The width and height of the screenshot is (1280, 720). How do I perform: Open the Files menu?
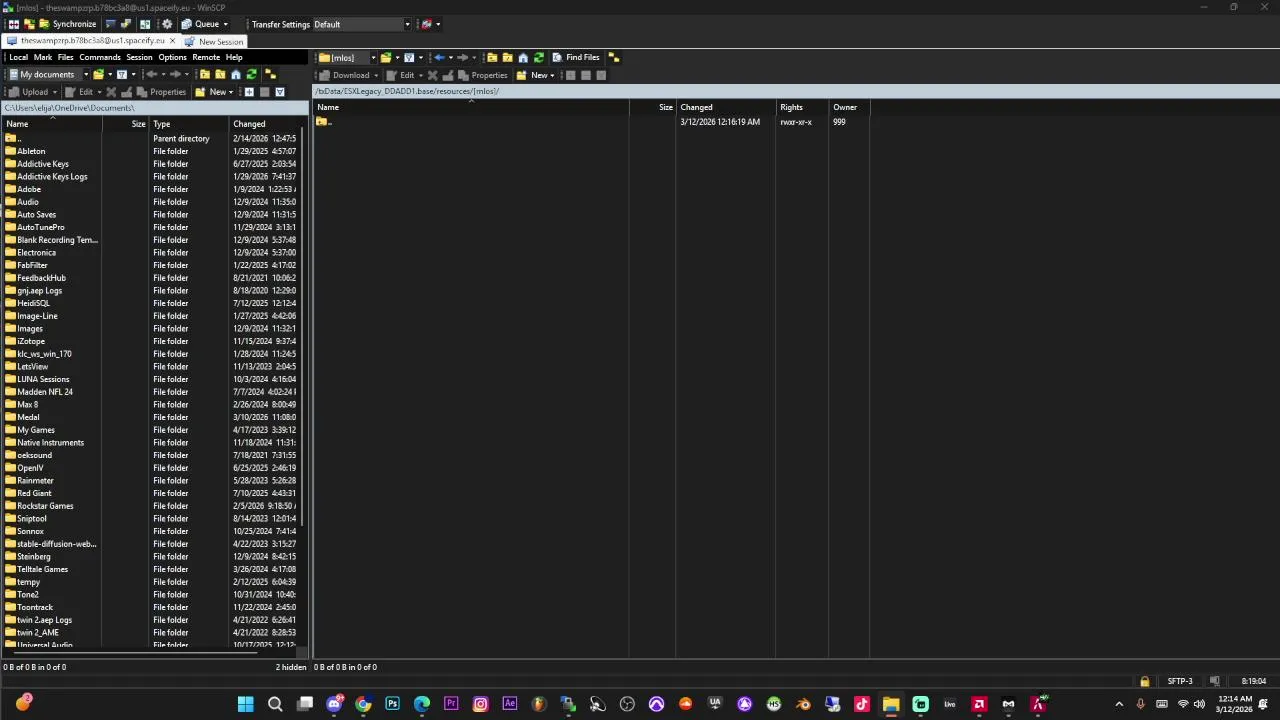[x=66, y=57]
